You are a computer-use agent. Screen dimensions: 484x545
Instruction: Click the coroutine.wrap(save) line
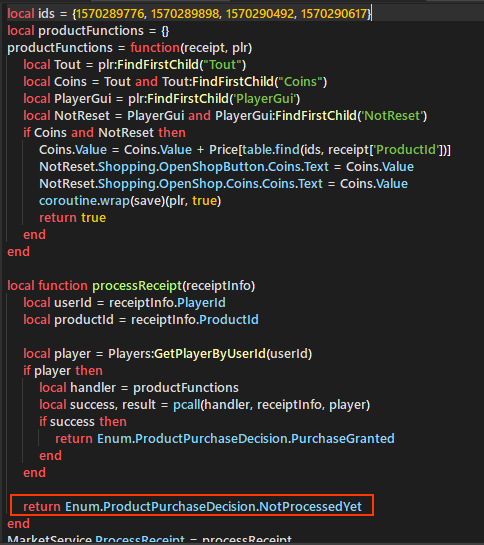click(130, 201)
